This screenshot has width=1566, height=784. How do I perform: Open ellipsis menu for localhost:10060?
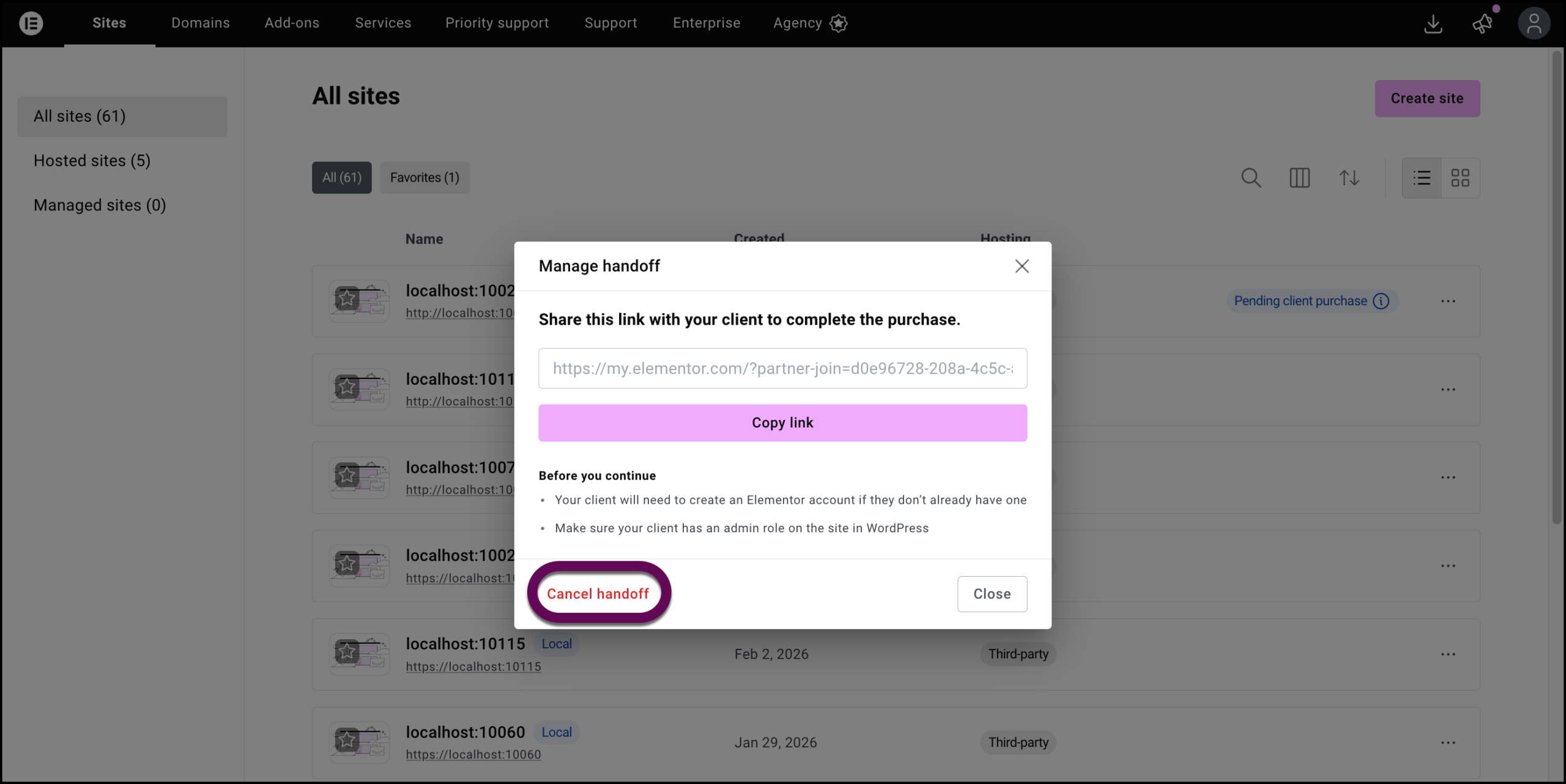(x=1449, y=742)
